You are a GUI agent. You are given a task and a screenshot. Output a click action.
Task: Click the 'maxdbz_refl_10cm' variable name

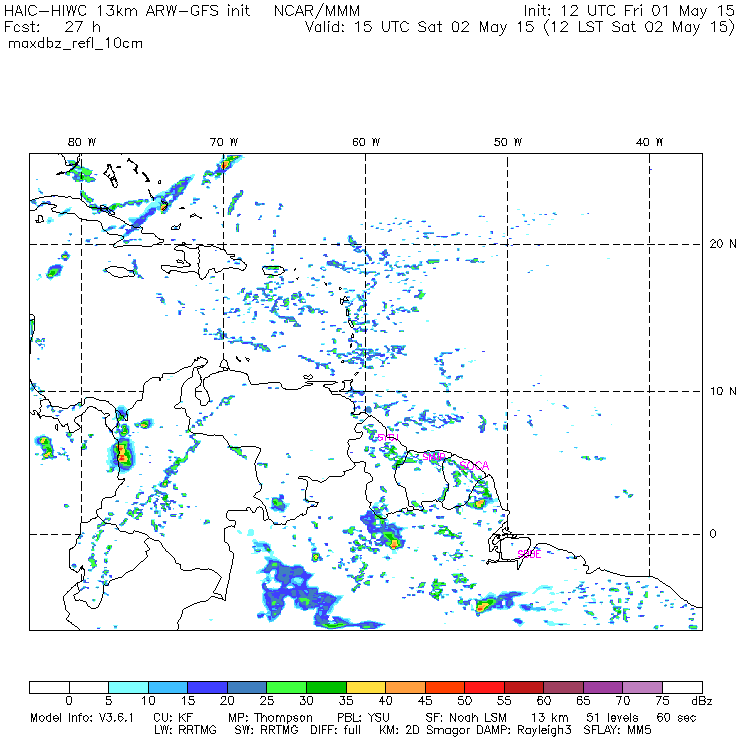(x=76, y=44)
